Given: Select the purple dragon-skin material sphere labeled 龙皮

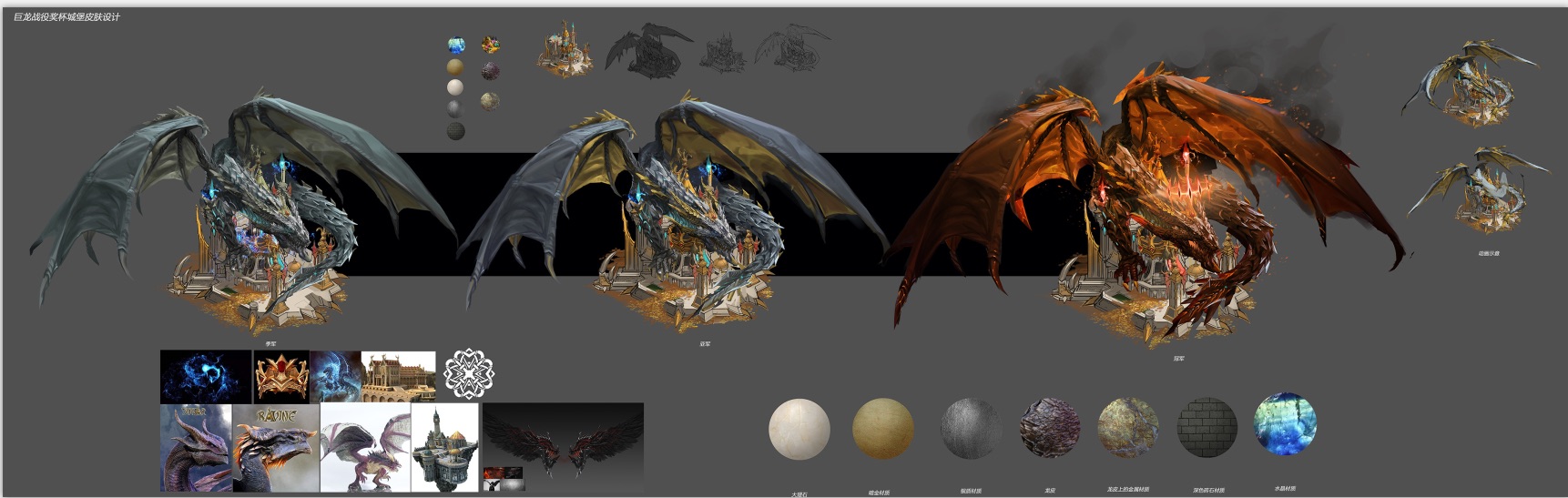Looking at the screenshot, I should [1049, 427].
